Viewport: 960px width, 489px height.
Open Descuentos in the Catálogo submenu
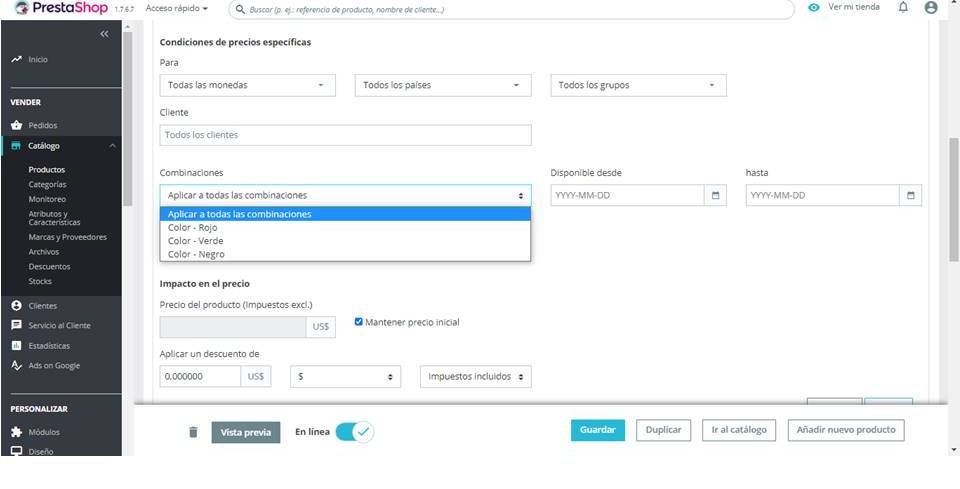(49, 267)
